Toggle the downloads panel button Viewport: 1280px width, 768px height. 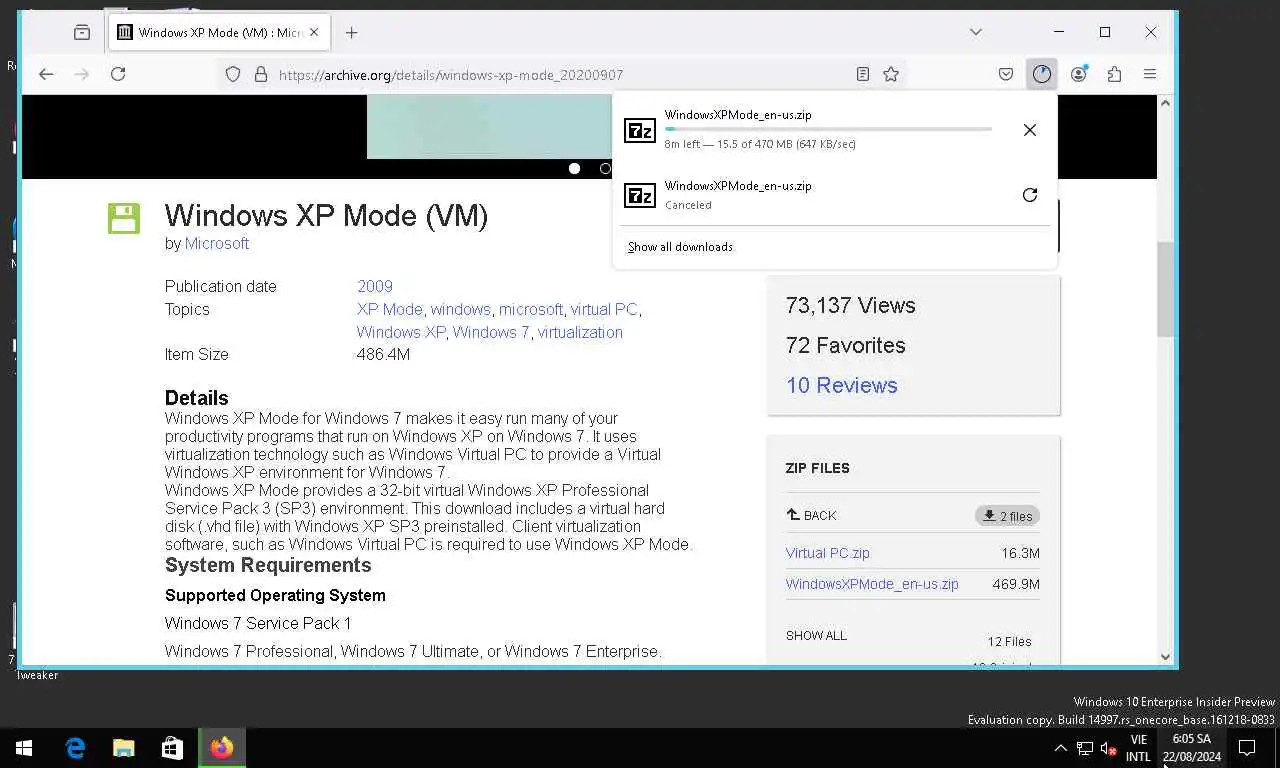[x=1042, y=74]
